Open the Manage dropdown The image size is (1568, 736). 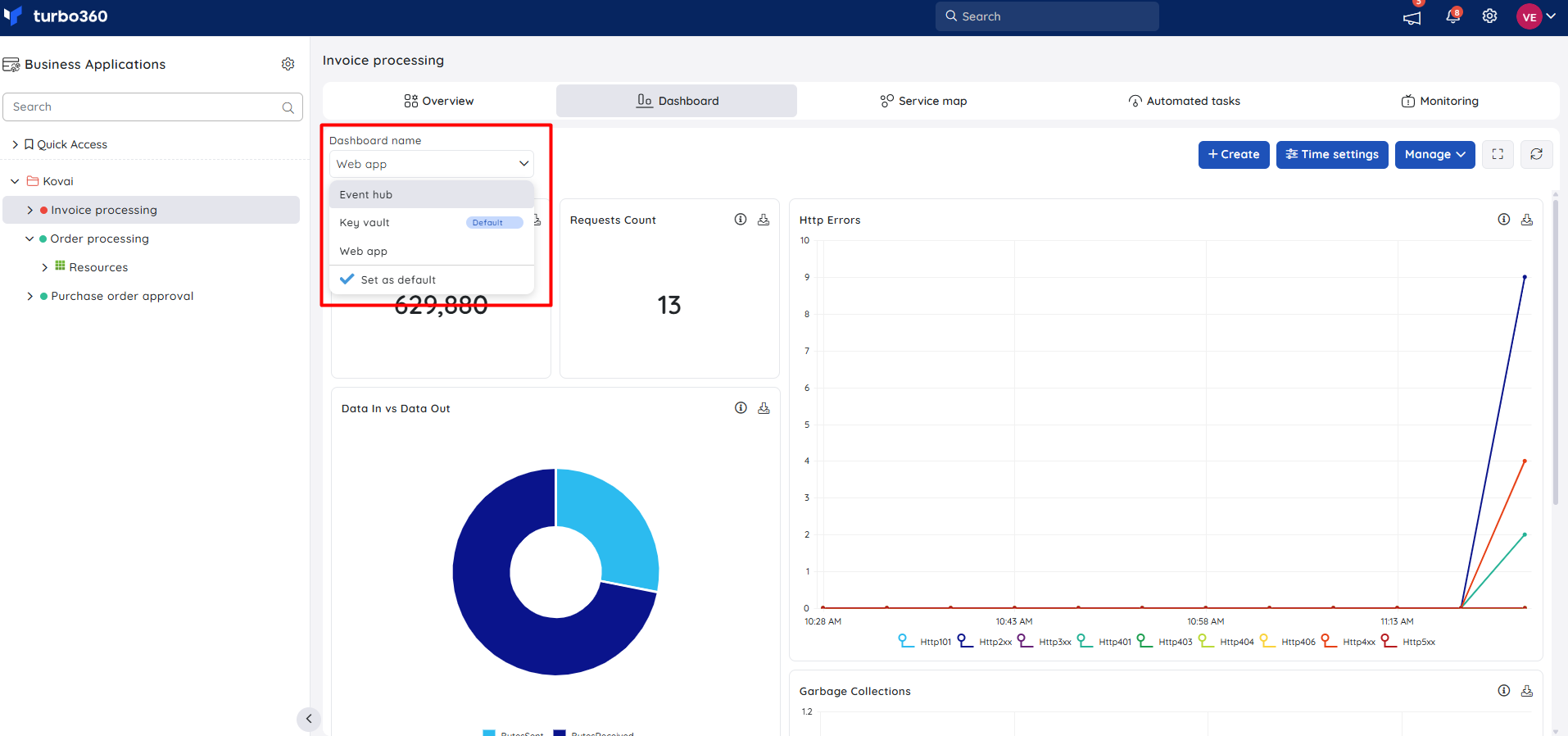coord(1434,154)
